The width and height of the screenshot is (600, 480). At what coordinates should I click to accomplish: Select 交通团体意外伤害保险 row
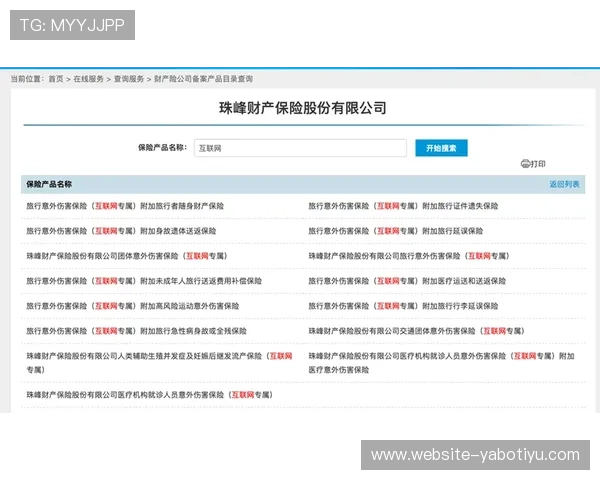click(x=417, y=331)
